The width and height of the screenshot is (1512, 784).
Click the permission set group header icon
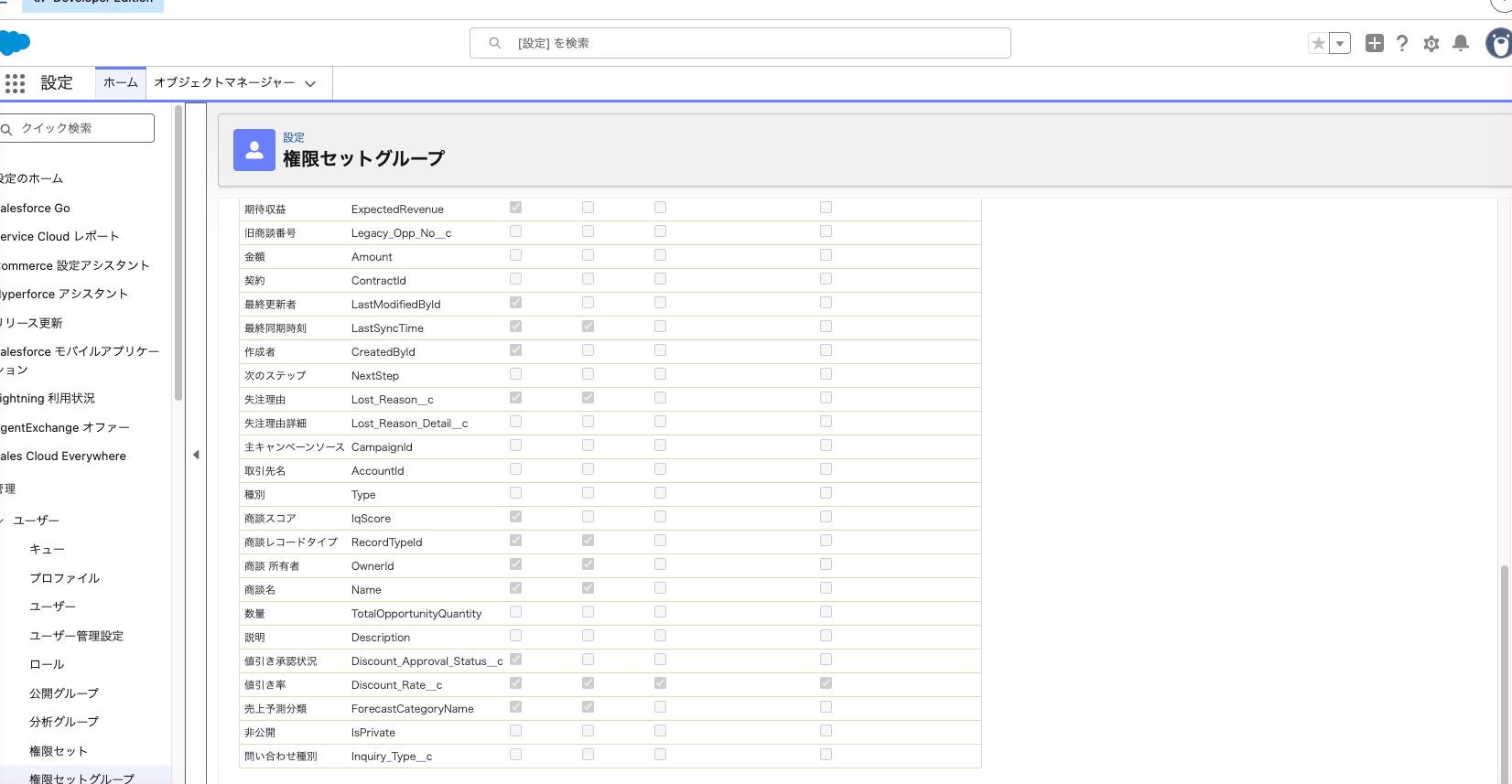pos(254,150)
